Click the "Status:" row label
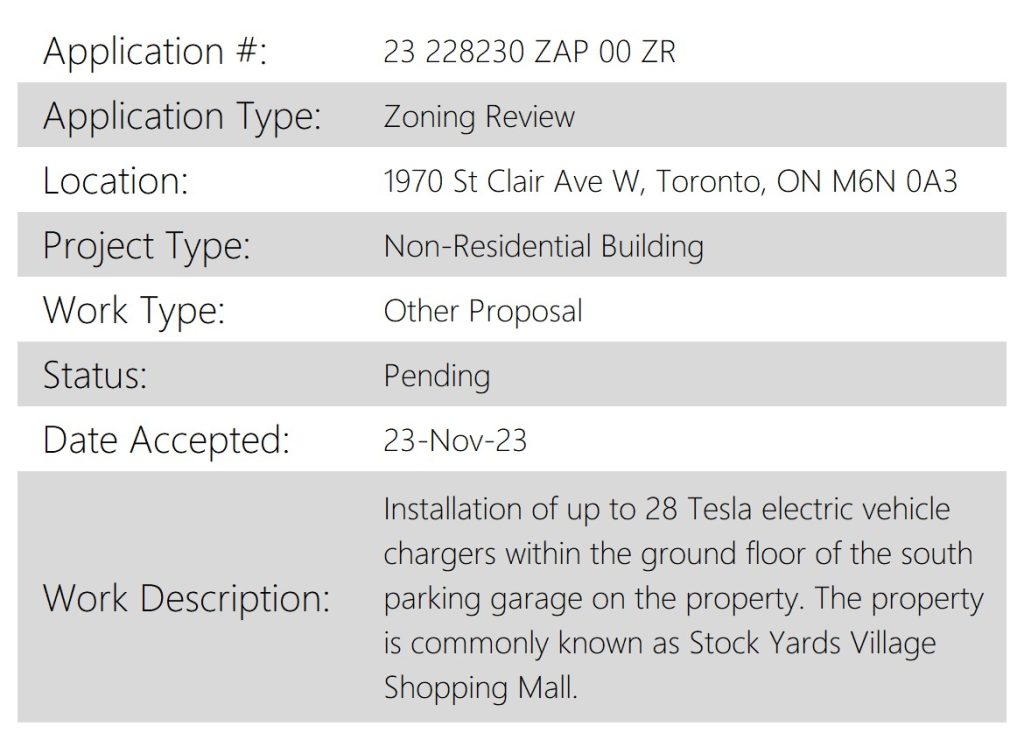This screenshot has width=1024, height=740. (95, 375)
